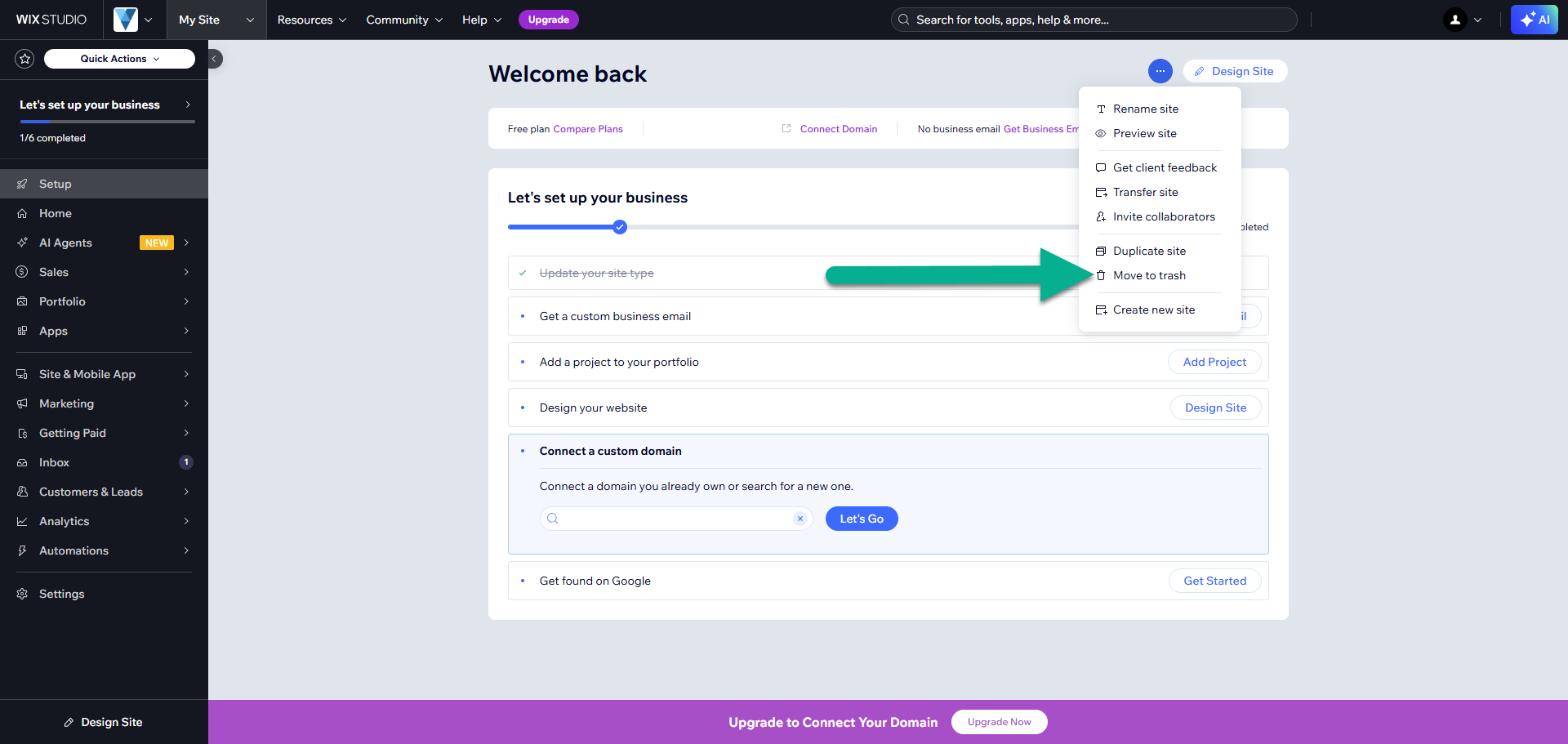The image size is (1568, 744).
Task: Open the Inbox in sidebar
Action: click(104, 462)
